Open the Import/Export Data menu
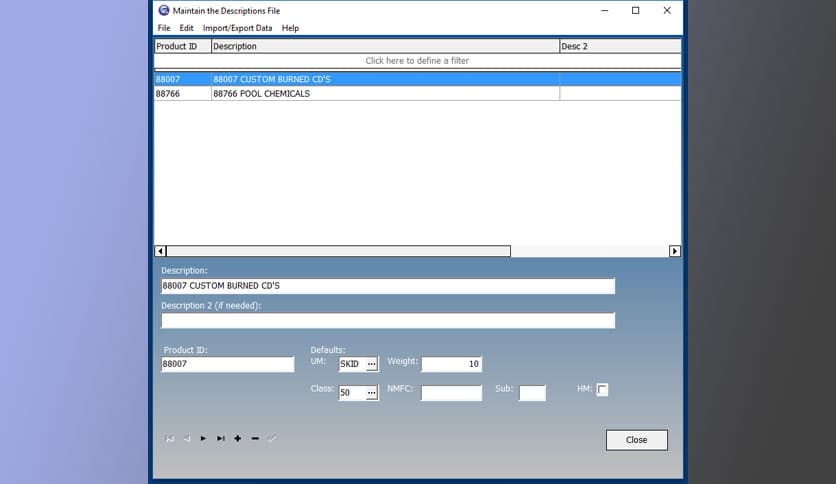Viewport: 836px width, 484px height. tap(237, 28)
